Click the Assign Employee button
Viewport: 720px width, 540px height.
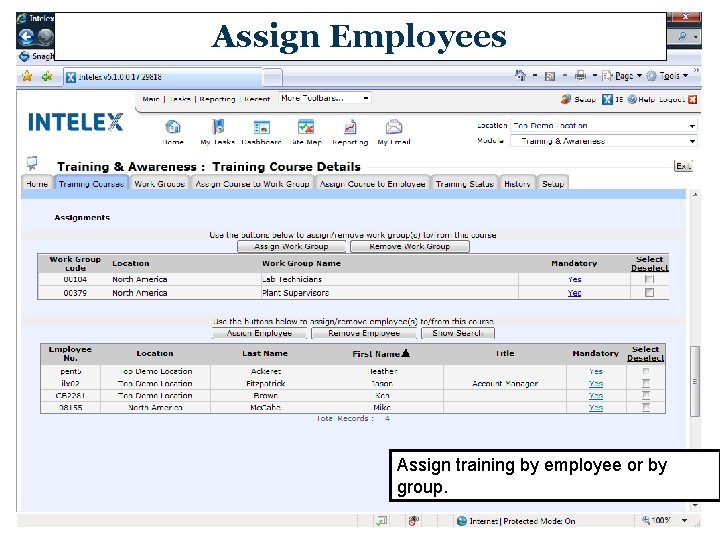[259, 333]
